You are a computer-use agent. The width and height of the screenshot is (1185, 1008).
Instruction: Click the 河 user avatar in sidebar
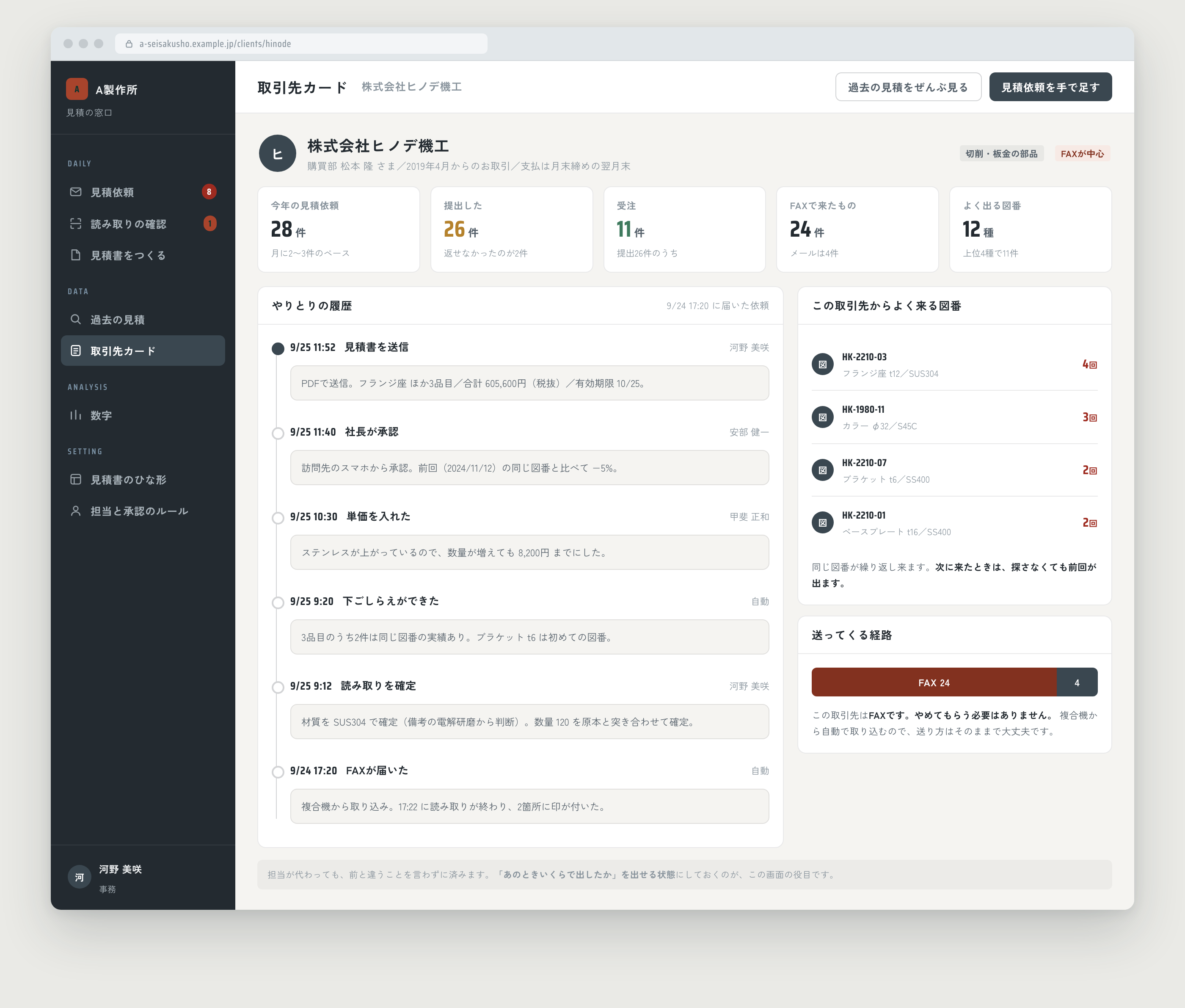[80, 877]
